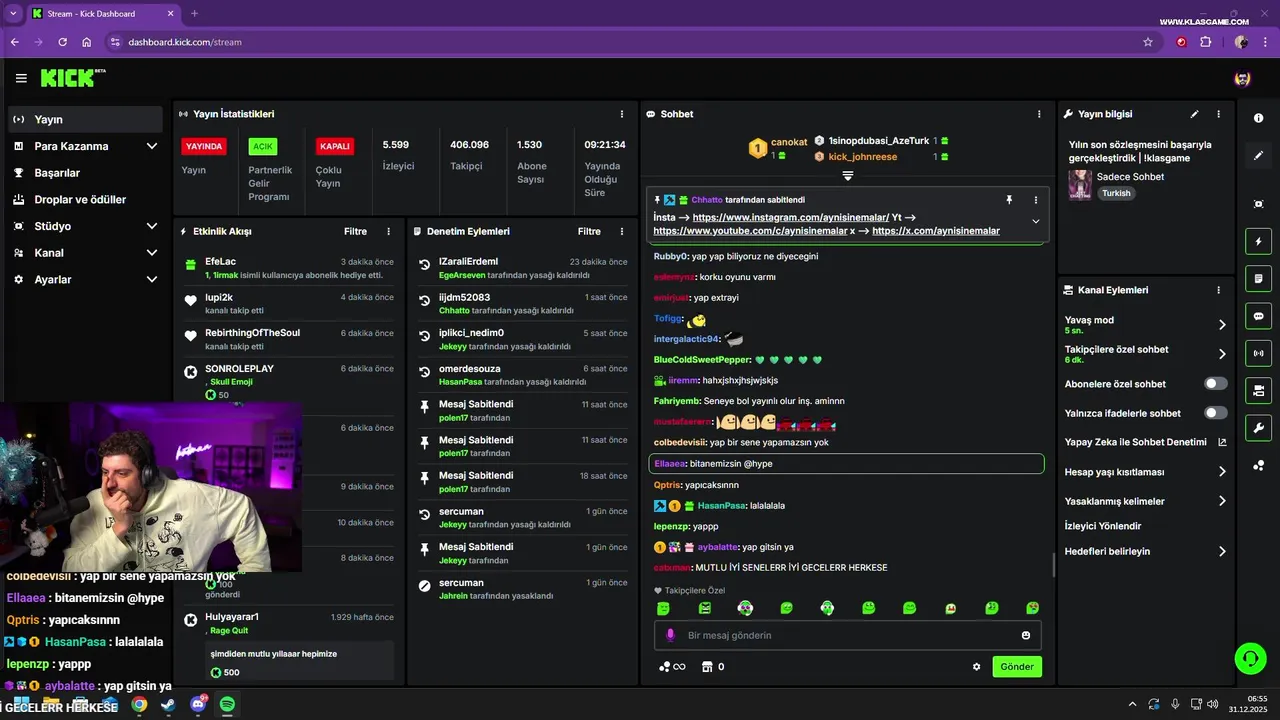Open Hedefleri belirleyin settings

pyautogui.click(x=1145, y=551)
